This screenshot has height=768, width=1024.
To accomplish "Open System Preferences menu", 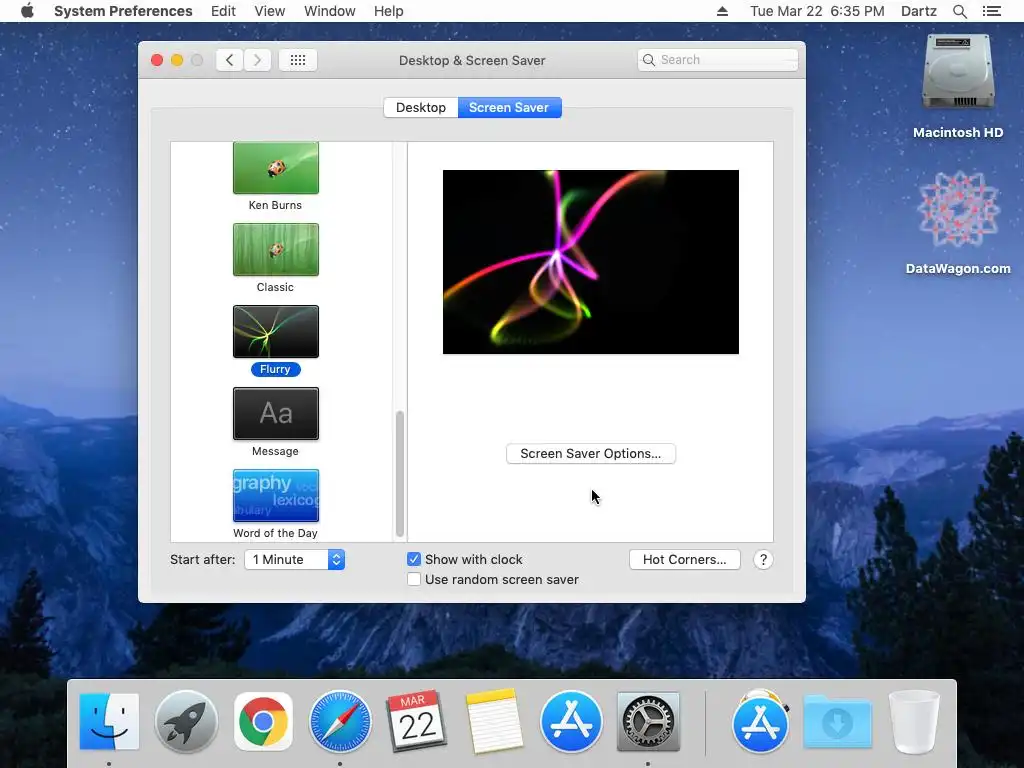I will coord(123,11).
